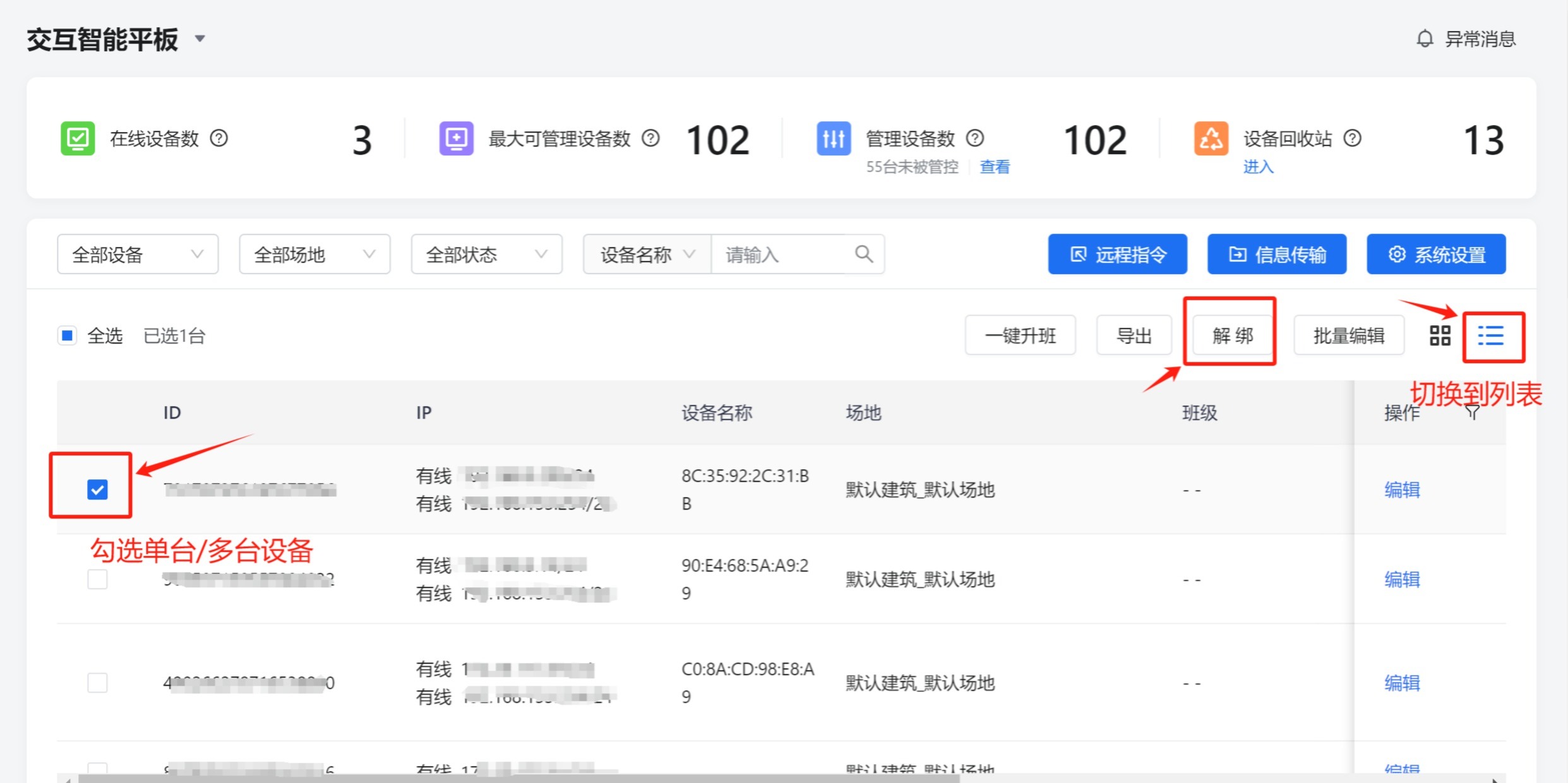Click 查看 link for unmanaged devices
This screenshot has height=783, width=1568.
pos(995,167)
